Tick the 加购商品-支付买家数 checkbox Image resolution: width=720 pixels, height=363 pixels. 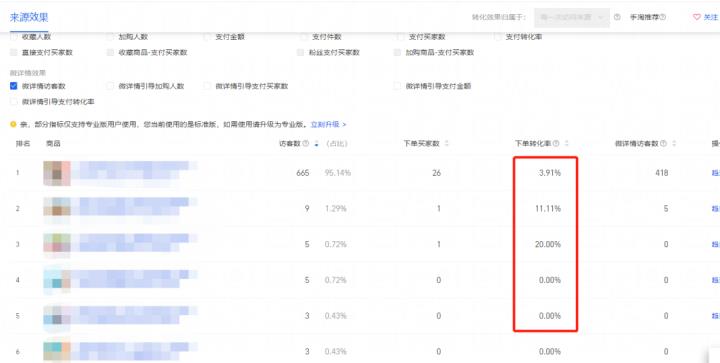click(397, 52)
